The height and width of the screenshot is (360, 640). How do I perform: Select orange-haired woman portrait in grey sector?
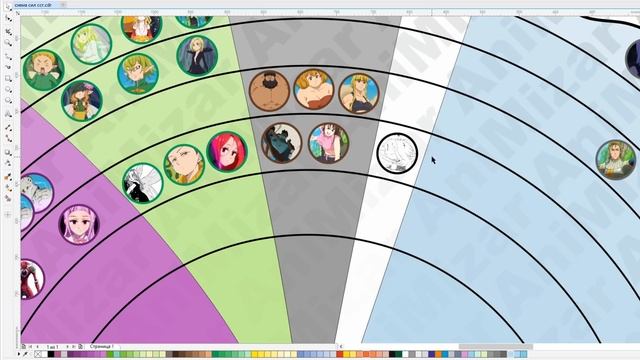click(x=314, y=89)
